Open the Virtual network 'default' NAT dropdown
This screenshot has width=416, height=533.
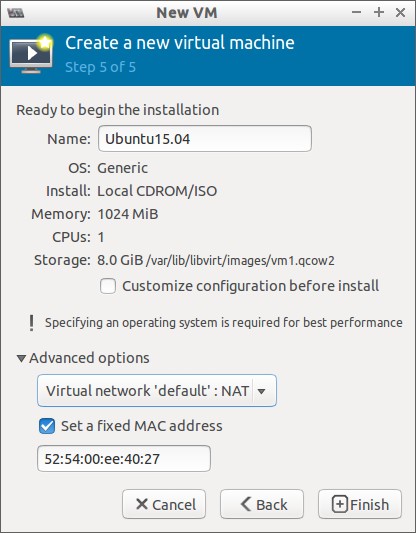157,391
